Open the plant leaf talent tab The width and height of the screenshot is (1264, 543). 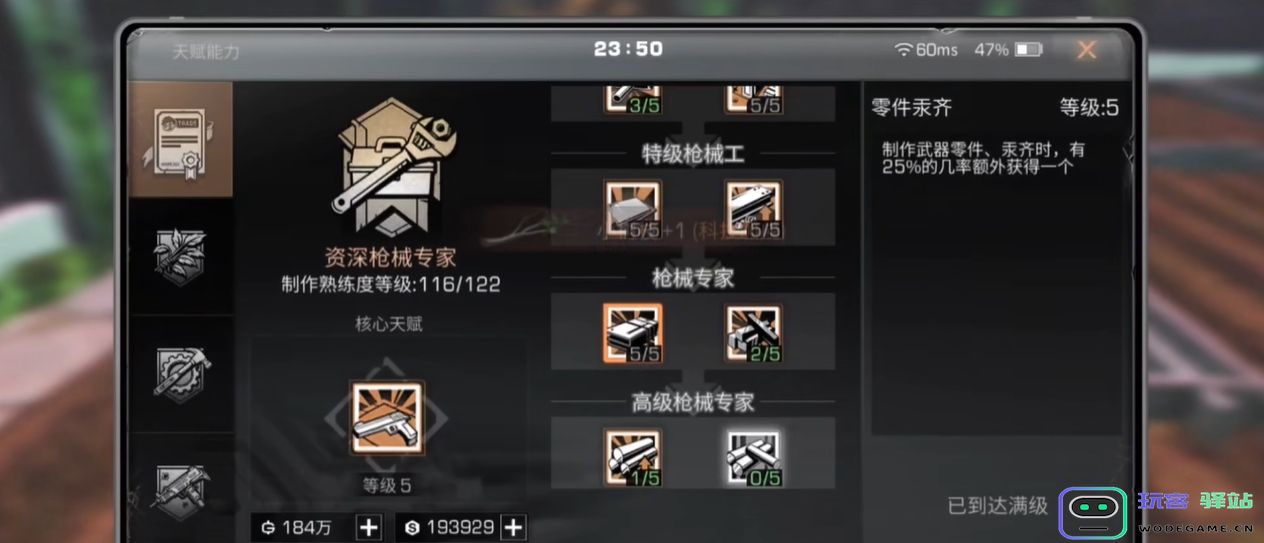[x=181, y=256]
